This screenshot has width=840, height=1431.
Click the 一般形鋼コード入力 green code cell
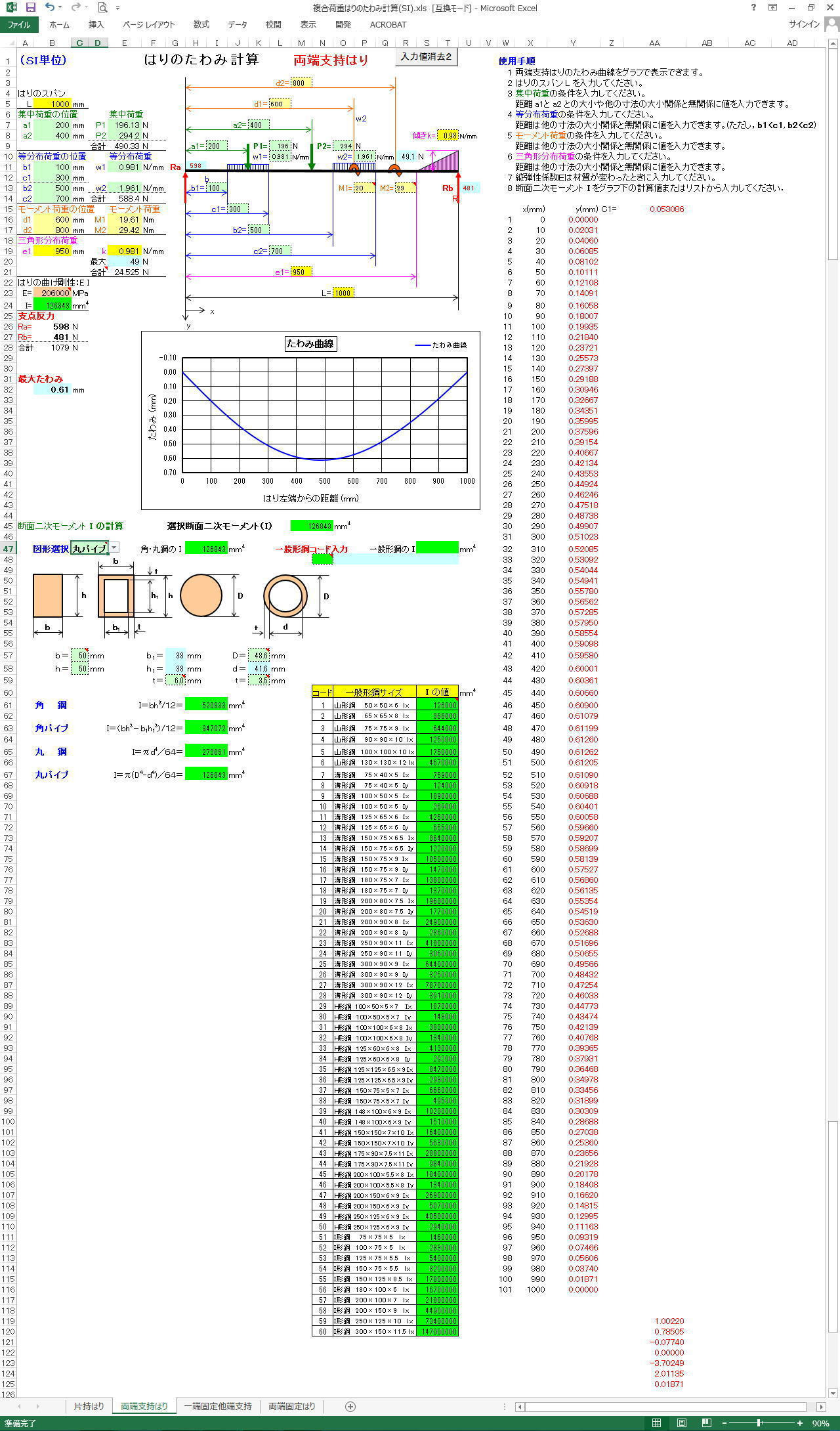322,559
